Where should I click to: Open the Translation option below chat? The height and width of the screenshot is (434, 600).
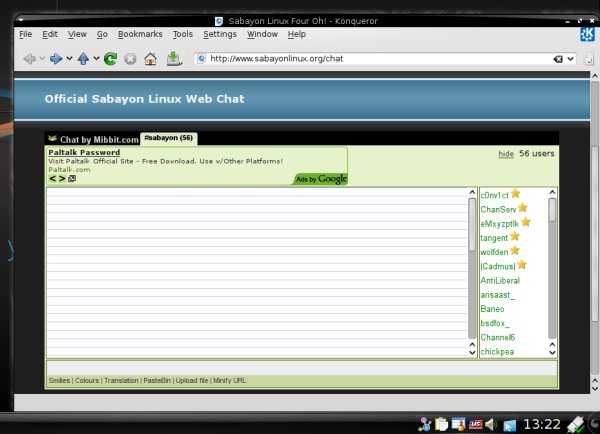(121, 380)
